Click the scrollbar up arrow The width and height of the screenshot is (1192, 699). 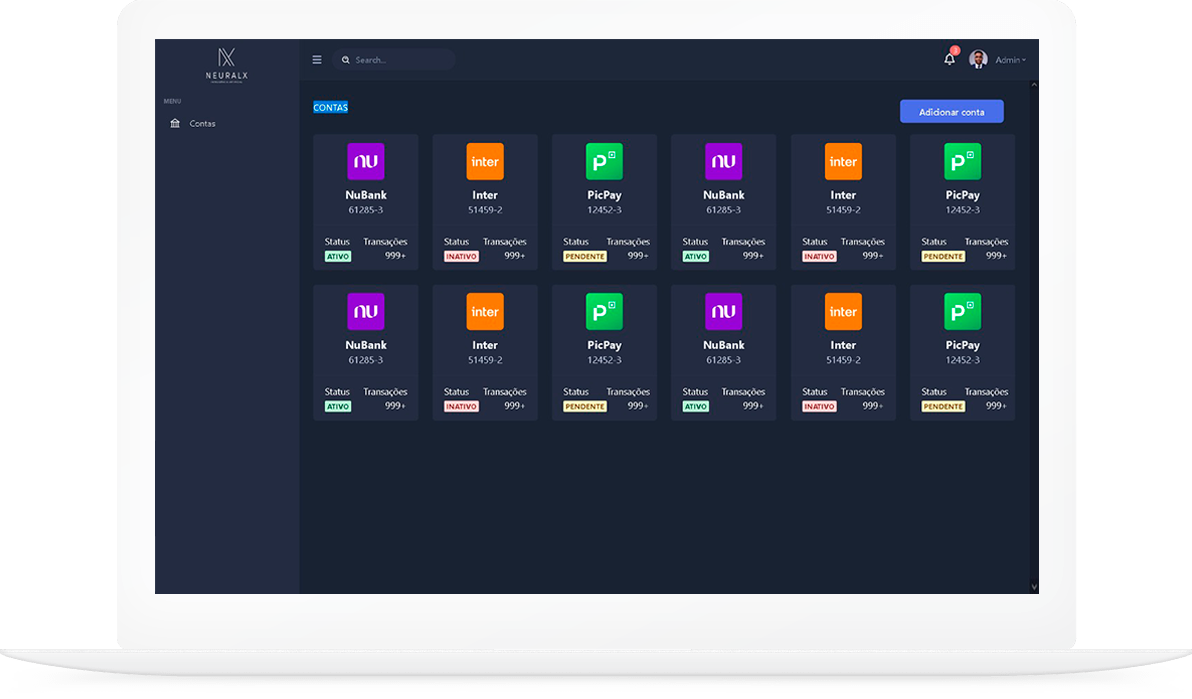click(x=1034, y=85)
